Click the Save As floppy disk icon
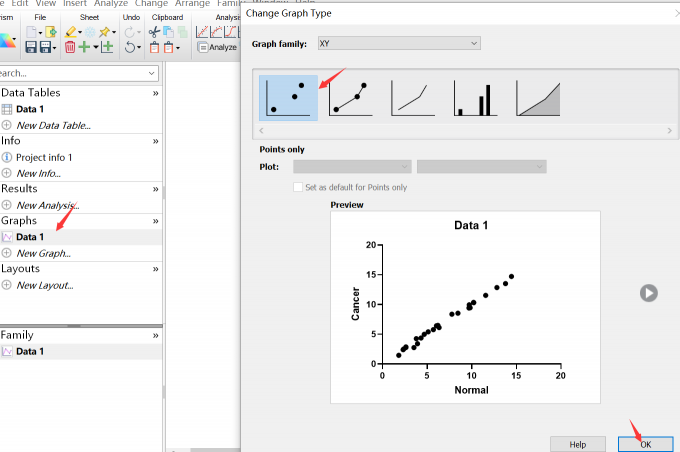Image resolution: width=680 pixels, height=452 pixels. [x=45, y=47]
